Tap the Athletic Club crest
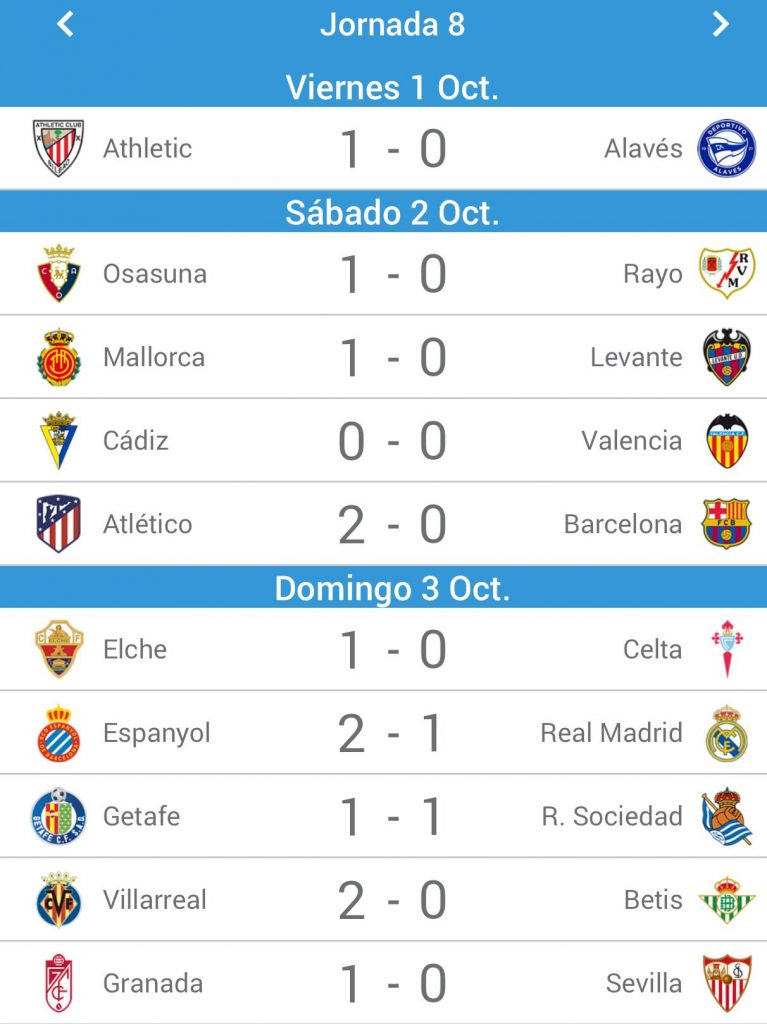Viewport: 767px width, 1024px height. pos(59,148)
